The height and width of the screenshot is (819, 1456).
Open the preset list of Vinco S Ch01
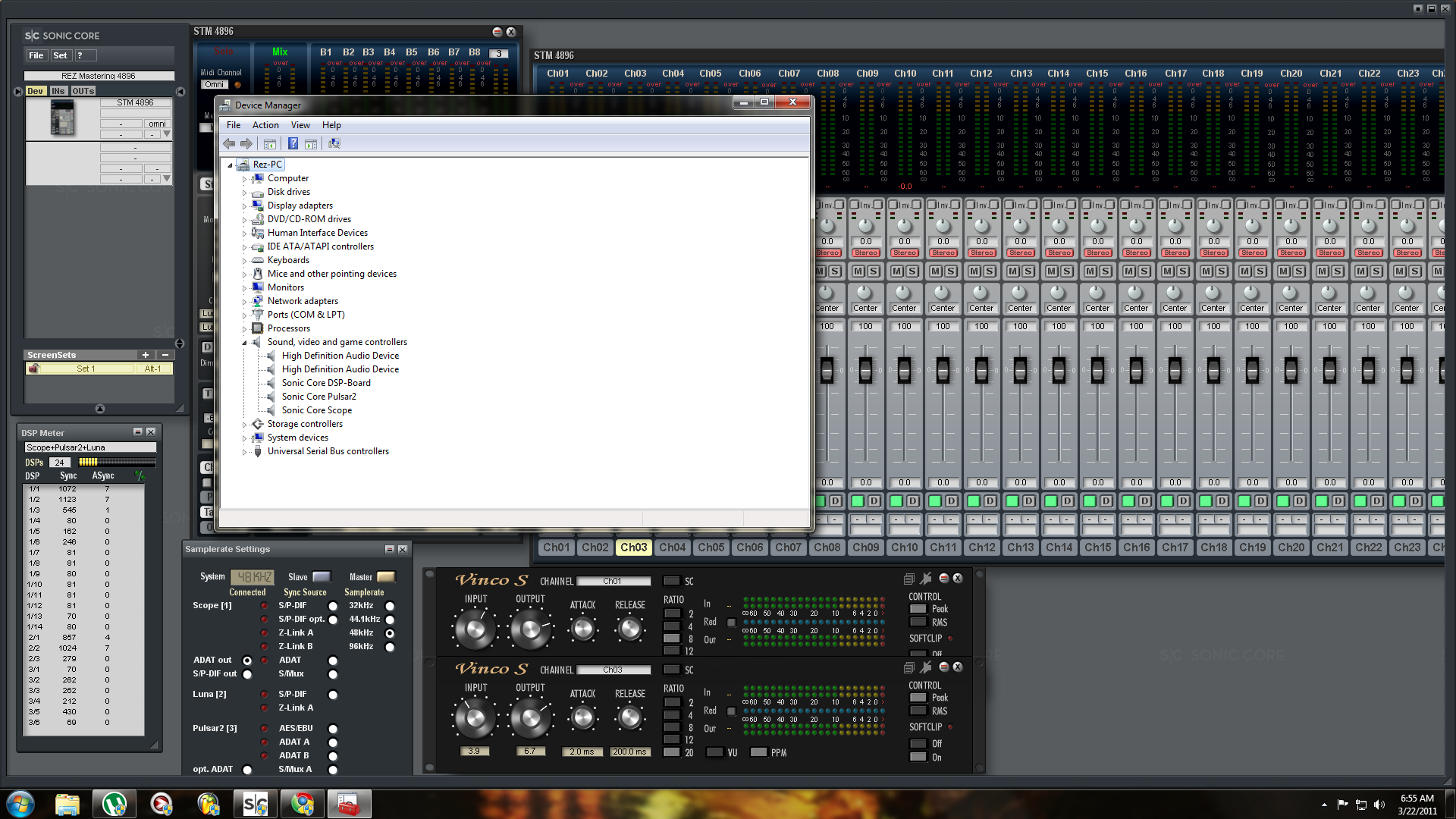908,579
